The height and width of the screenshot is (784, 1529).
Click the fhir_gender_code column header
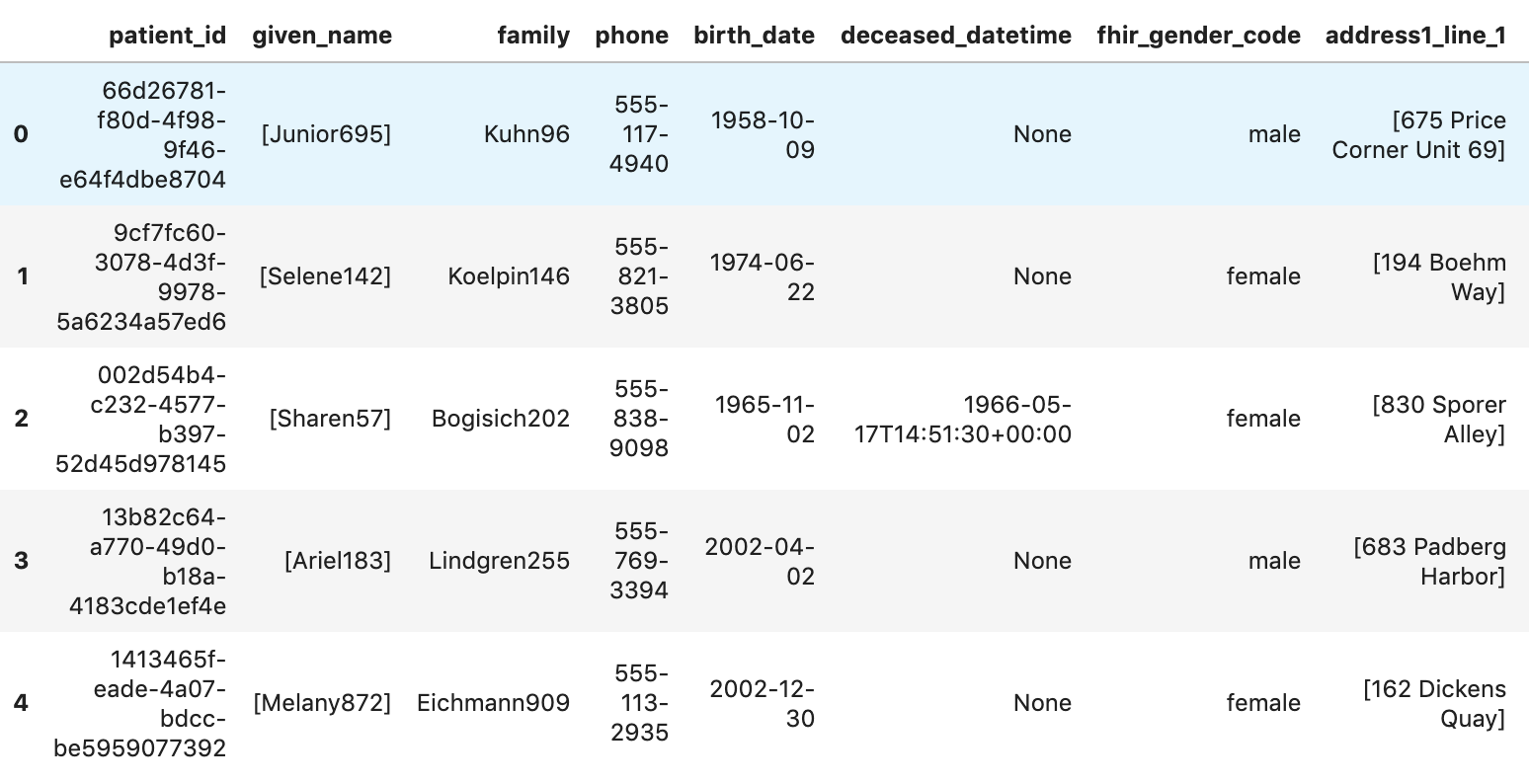[x=1198, y=36]
